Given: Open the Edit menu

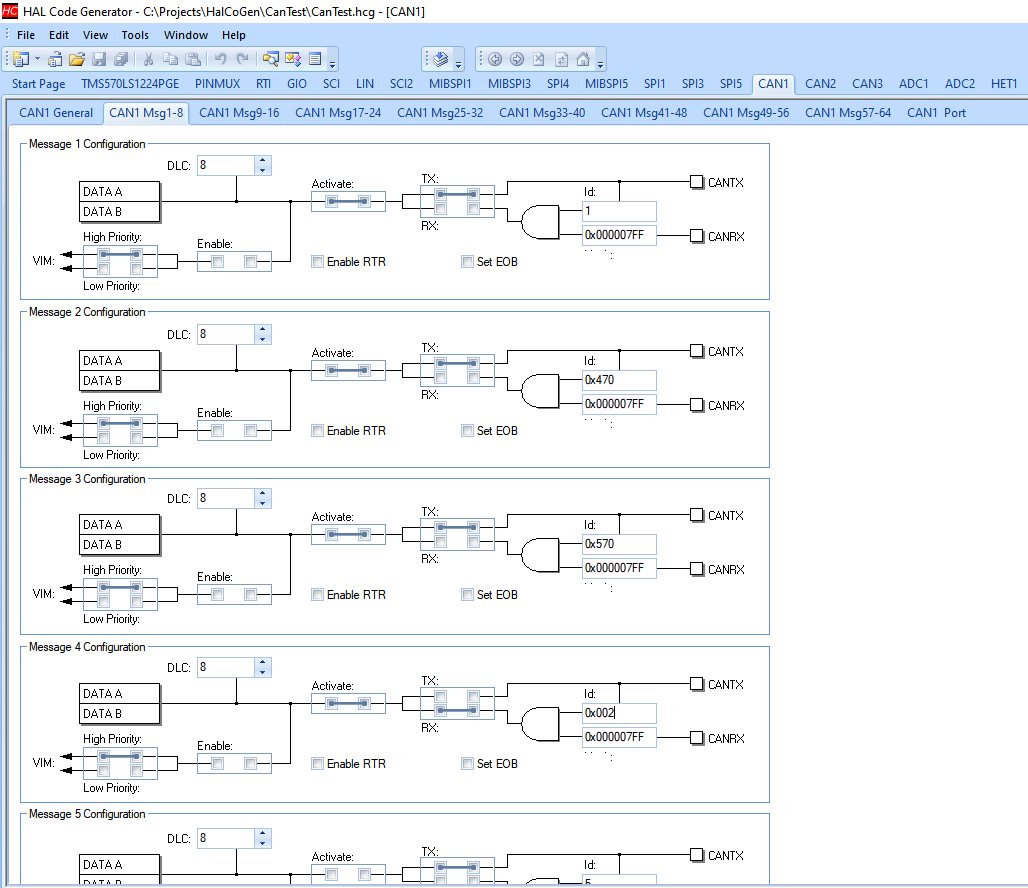Looking at the screenshot, I should (59, 35).
